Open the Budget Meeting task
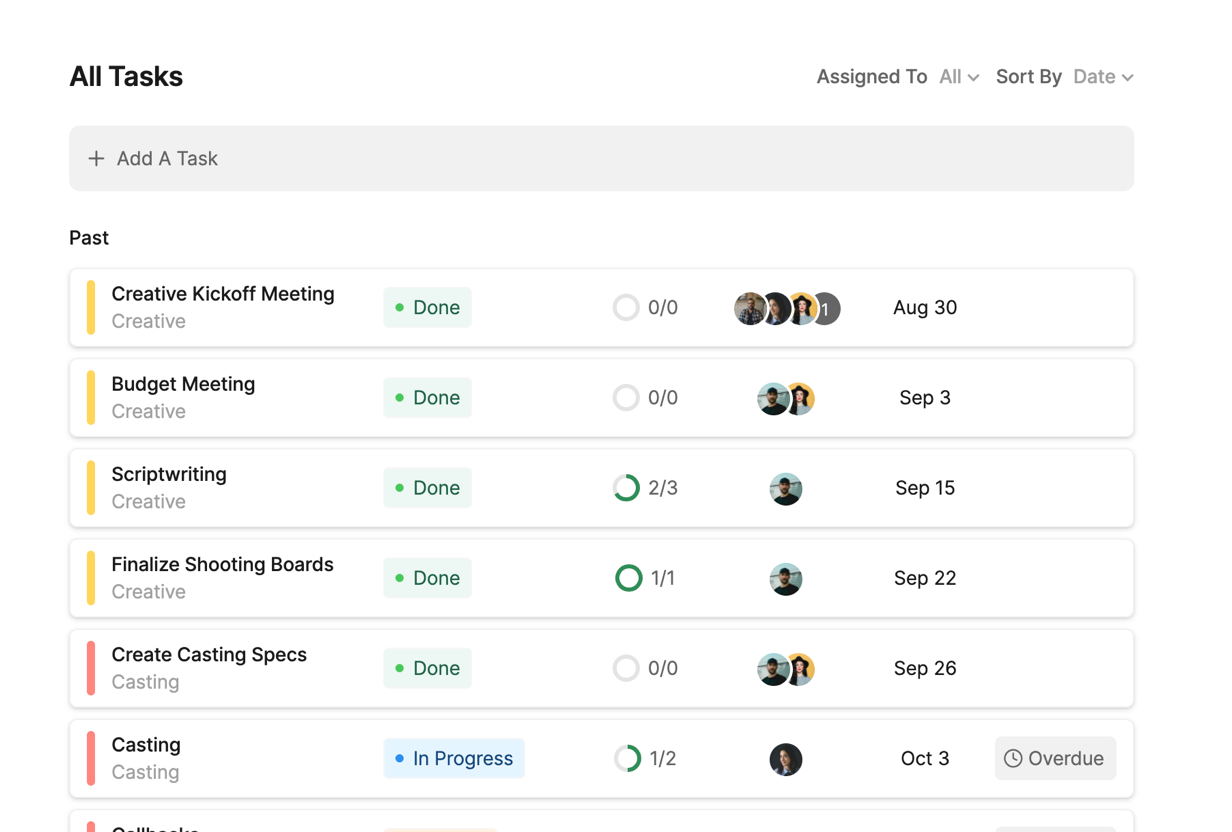Image resolution: width=1232 pixels, height=832 pixels. pyautogui.click(x=183, y=385)
